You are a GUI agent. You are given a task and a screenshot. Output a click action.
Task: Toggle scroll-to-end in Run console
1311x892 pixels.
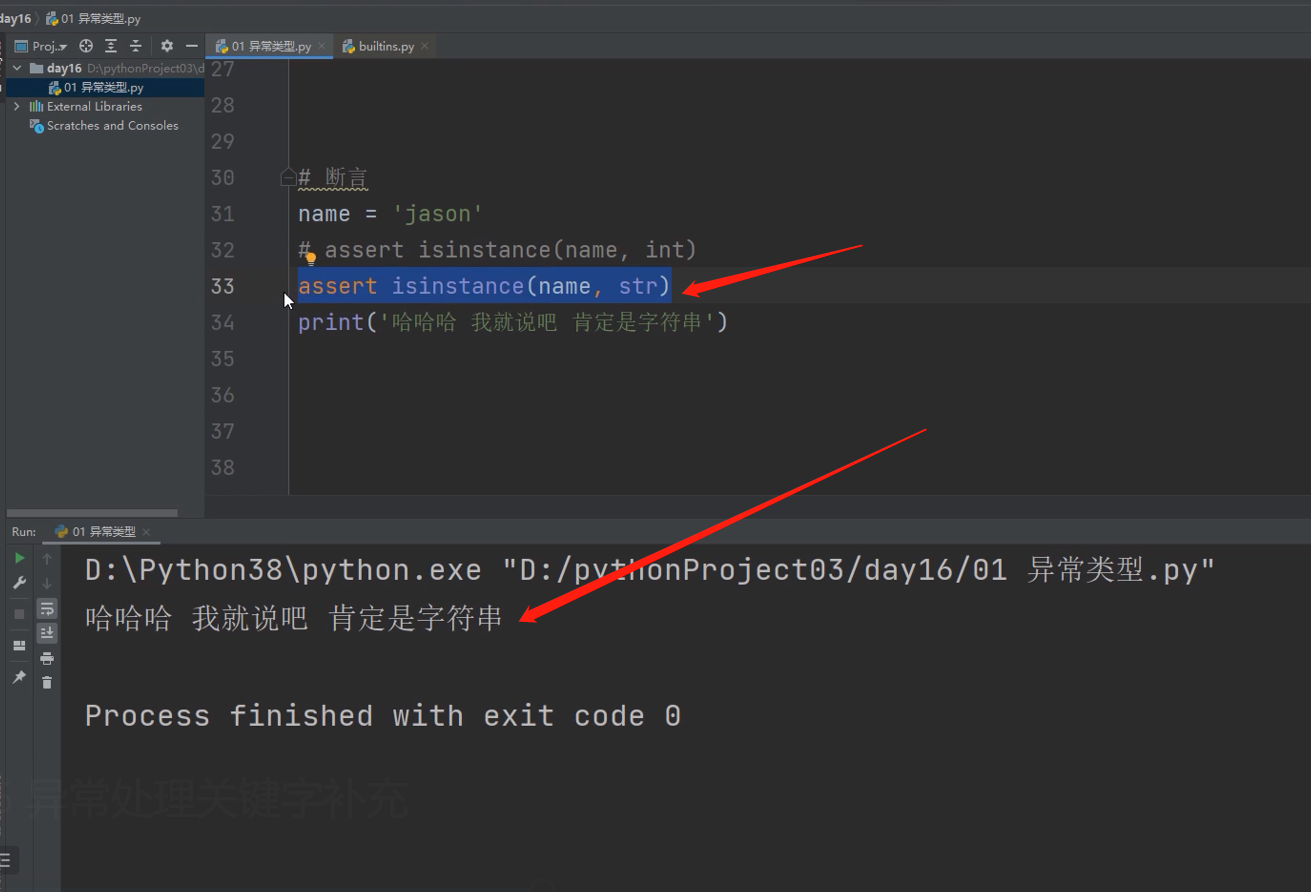(x=47, y=633)
